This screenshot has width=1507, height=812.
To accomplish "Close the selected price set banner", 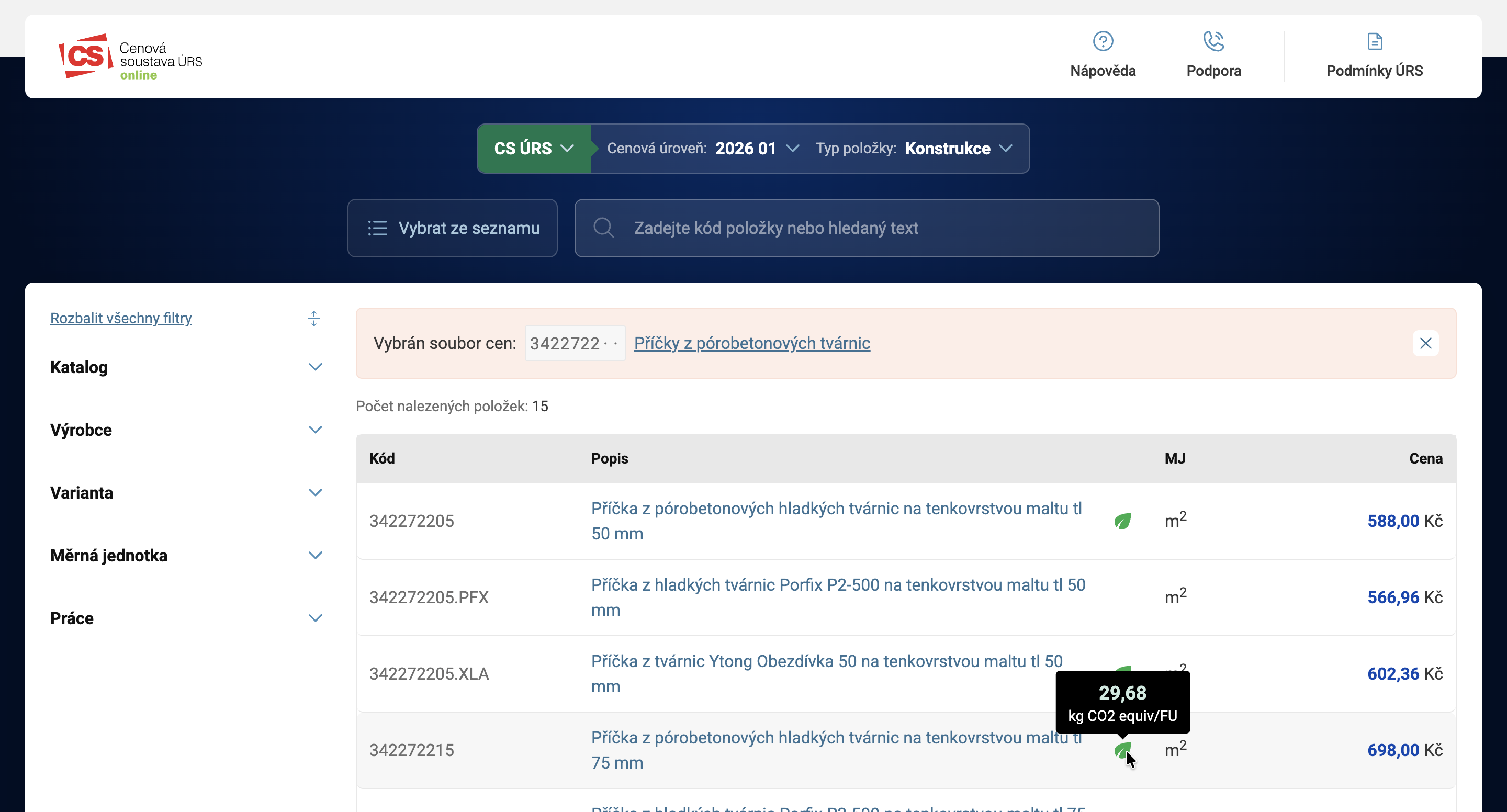I will point(1425,343).
